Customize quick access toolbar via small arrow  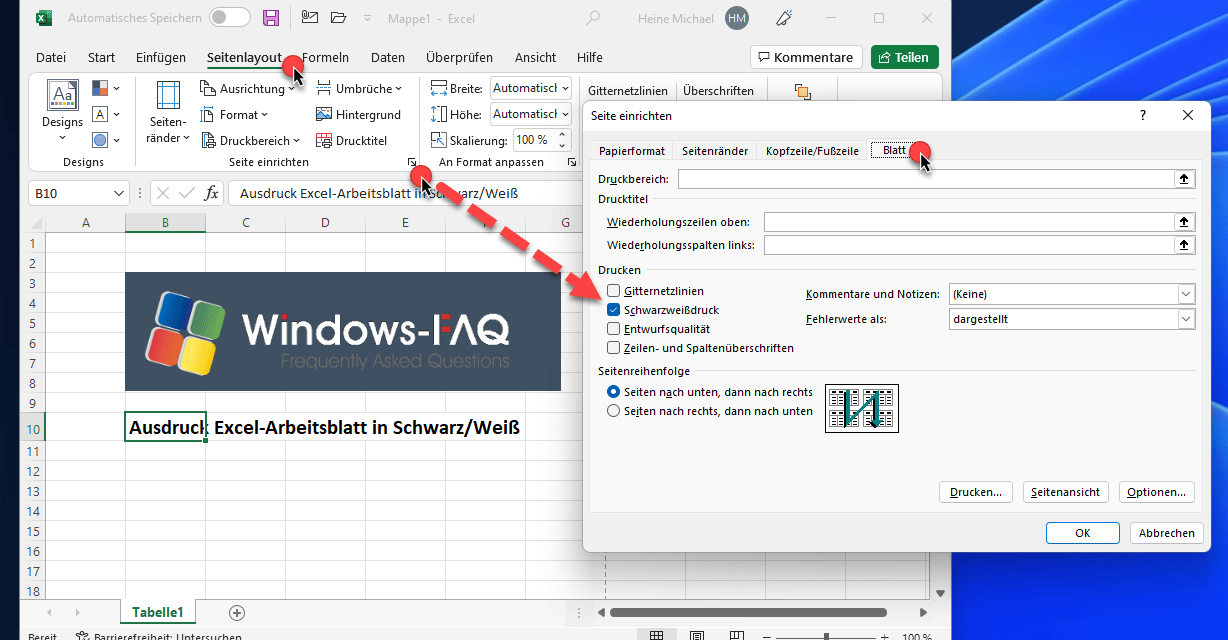click(365, 18)
